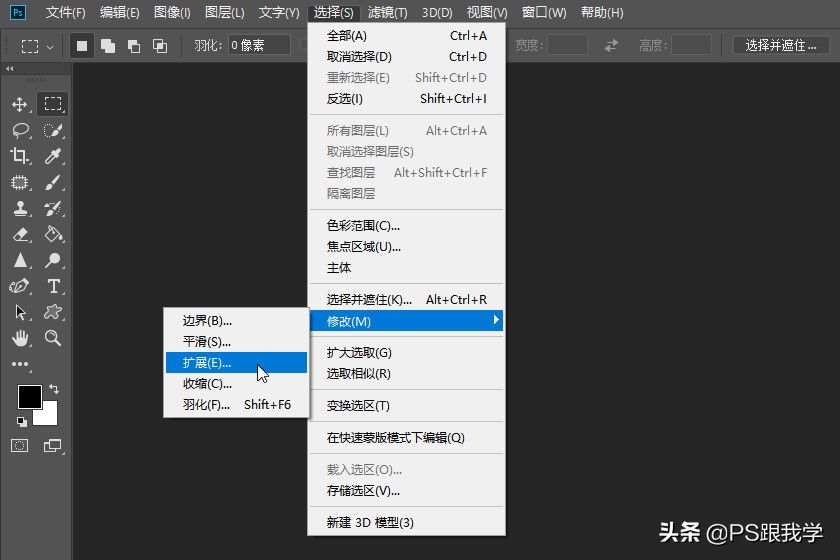
Task: Open the 文件(F) menu
Action: click(65, 12)
